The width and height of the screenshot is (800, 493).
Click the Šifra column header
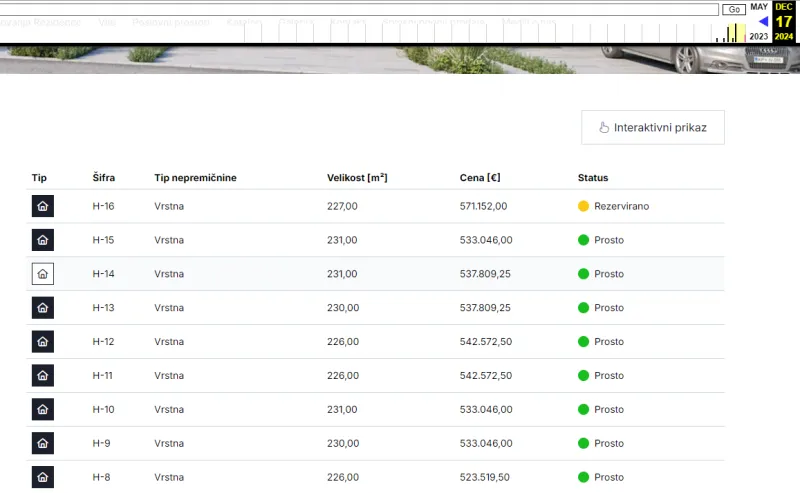tap(104, 178)
